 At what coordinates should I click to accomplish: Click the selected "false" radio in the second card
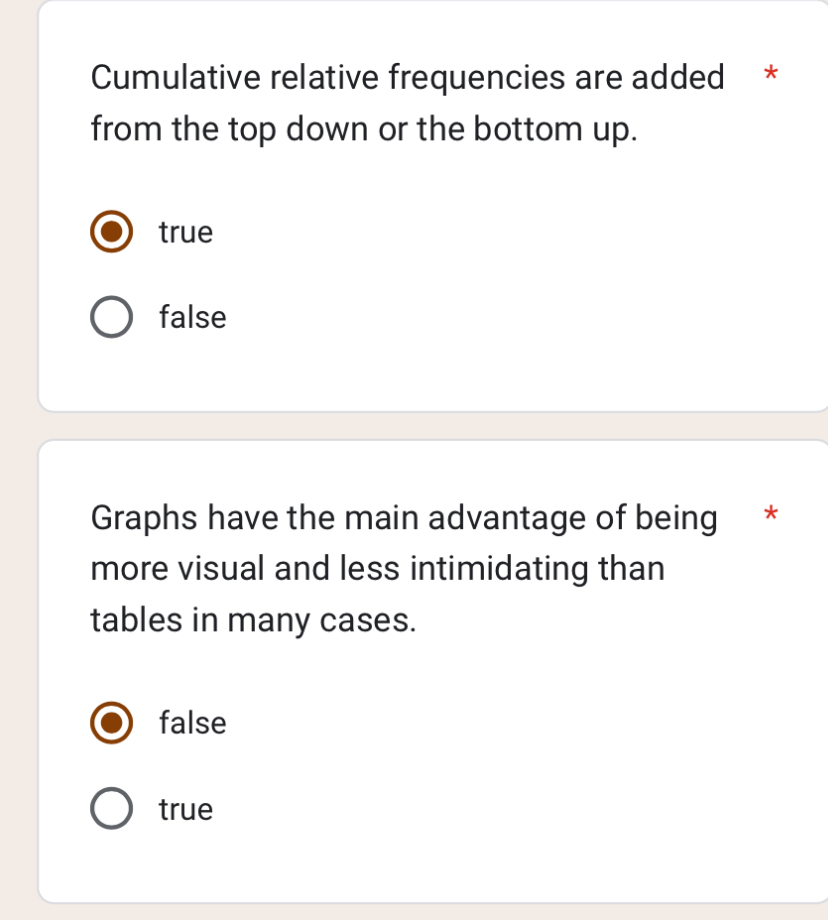pos(111,723)
